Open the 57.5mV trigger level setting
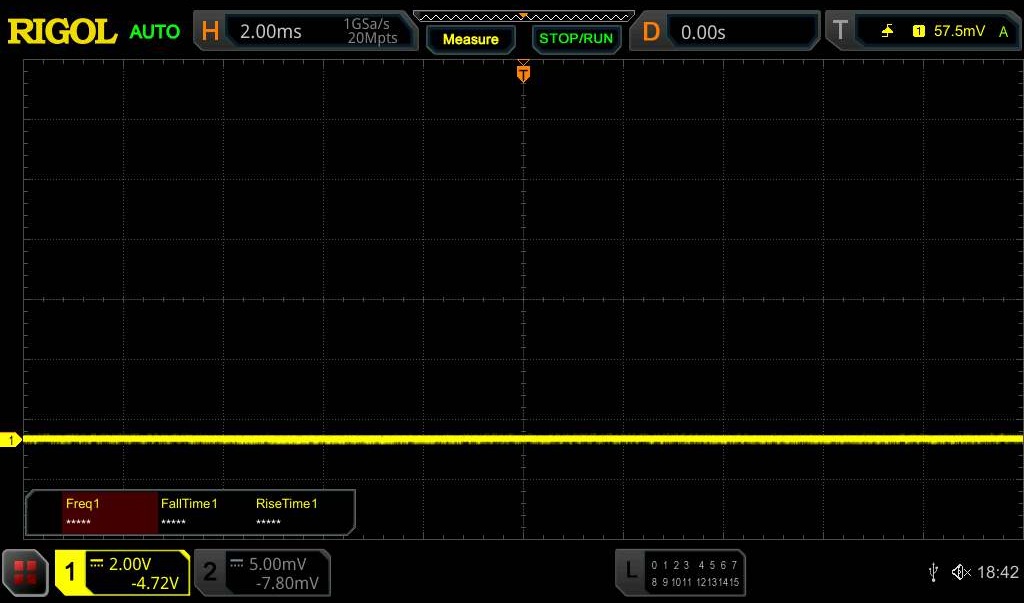Screen dimensions: 1024x603 coord(960,32)
